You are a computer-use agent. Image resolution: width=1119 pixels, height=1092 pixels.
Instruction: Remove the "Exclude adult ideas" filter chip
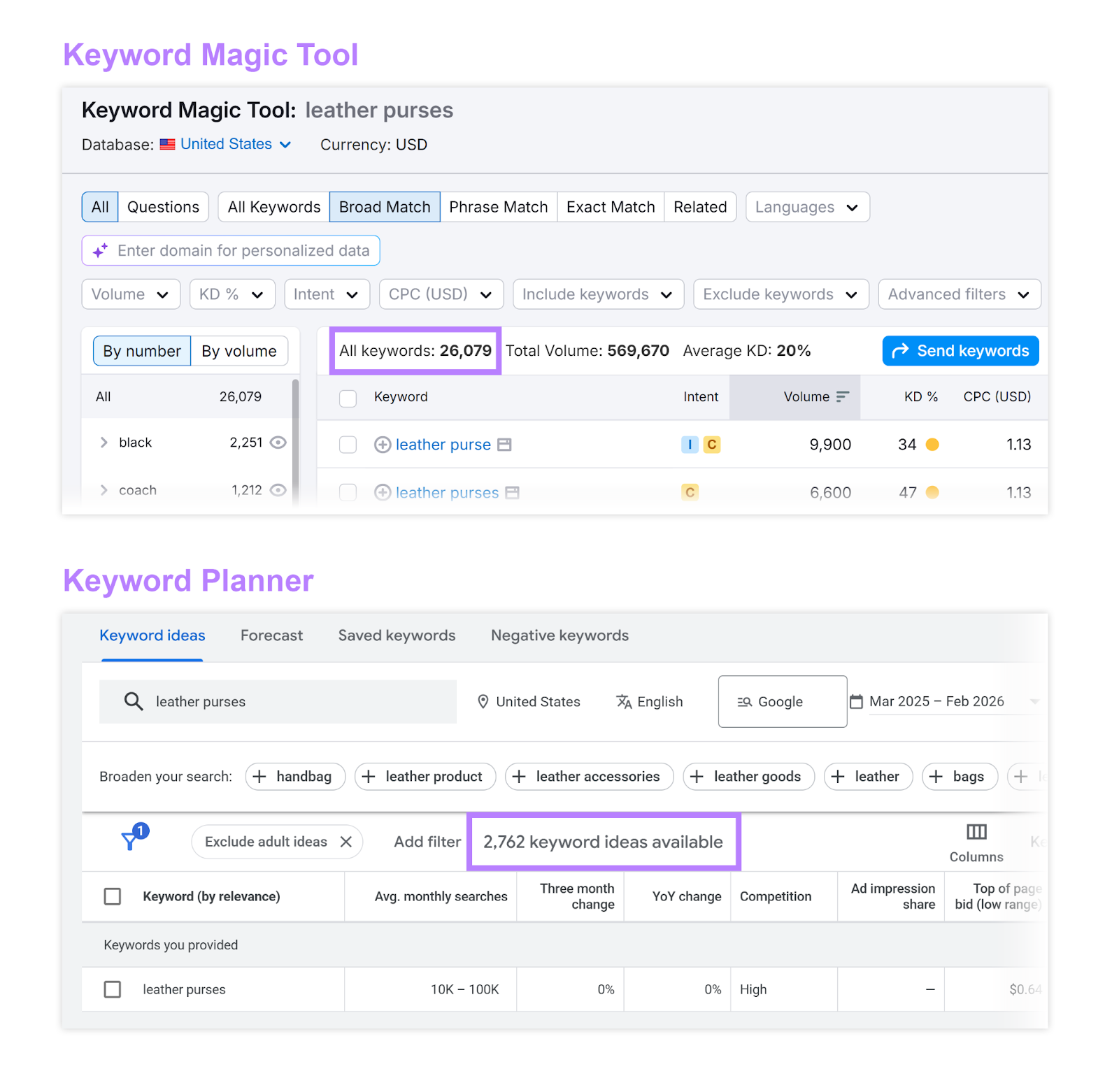(346, 842)
